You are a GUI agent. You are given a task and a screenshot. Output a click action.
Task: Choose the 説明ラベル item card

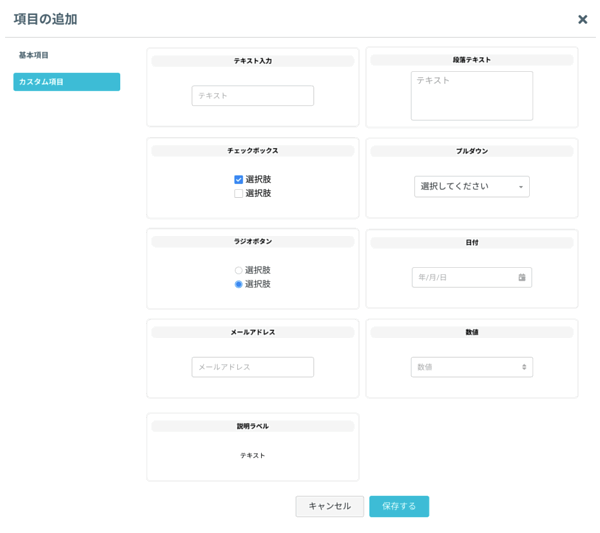[253, 447]
